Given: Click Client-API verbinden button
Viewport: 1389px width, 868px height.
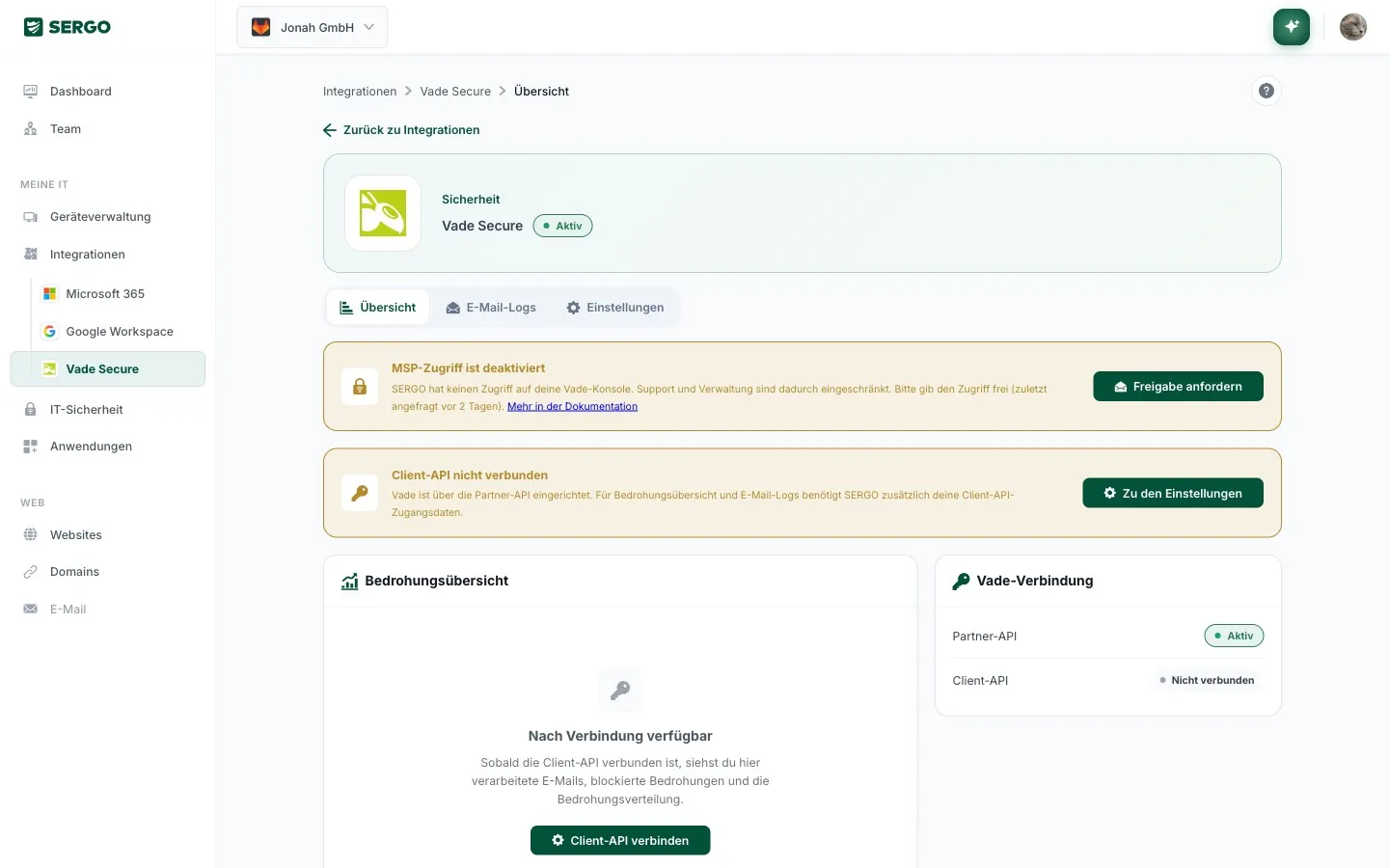Looking at the screenshot, I should tap(620, 841).
